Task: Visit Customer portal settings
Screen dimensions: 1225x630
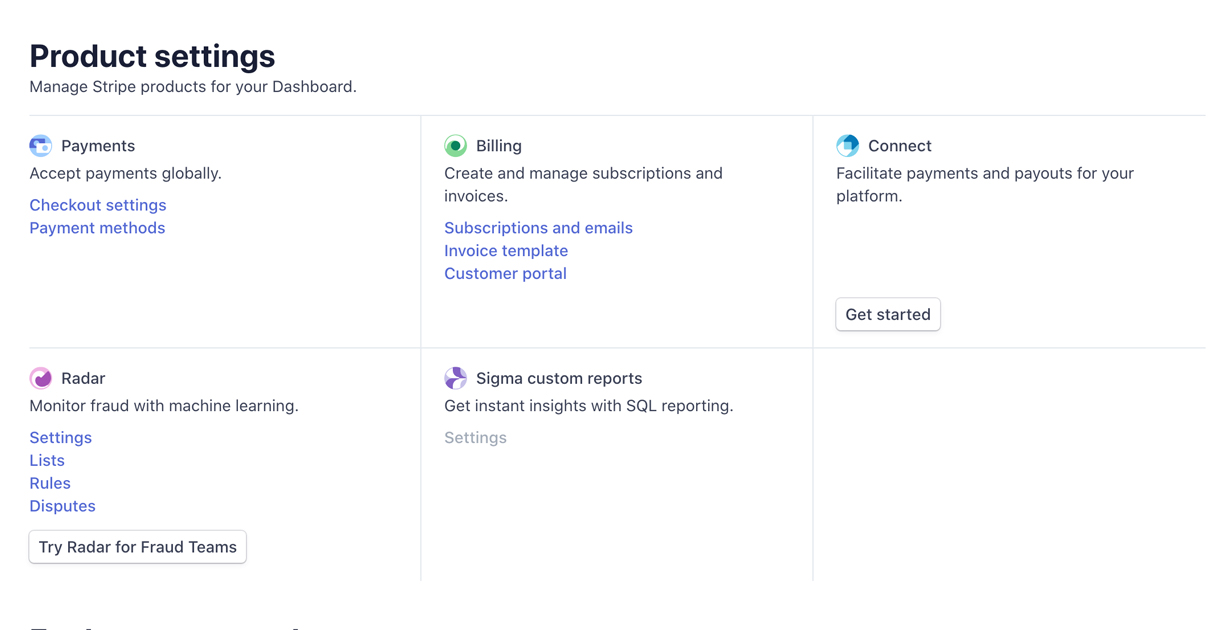Action: click(x=505, y=274)
